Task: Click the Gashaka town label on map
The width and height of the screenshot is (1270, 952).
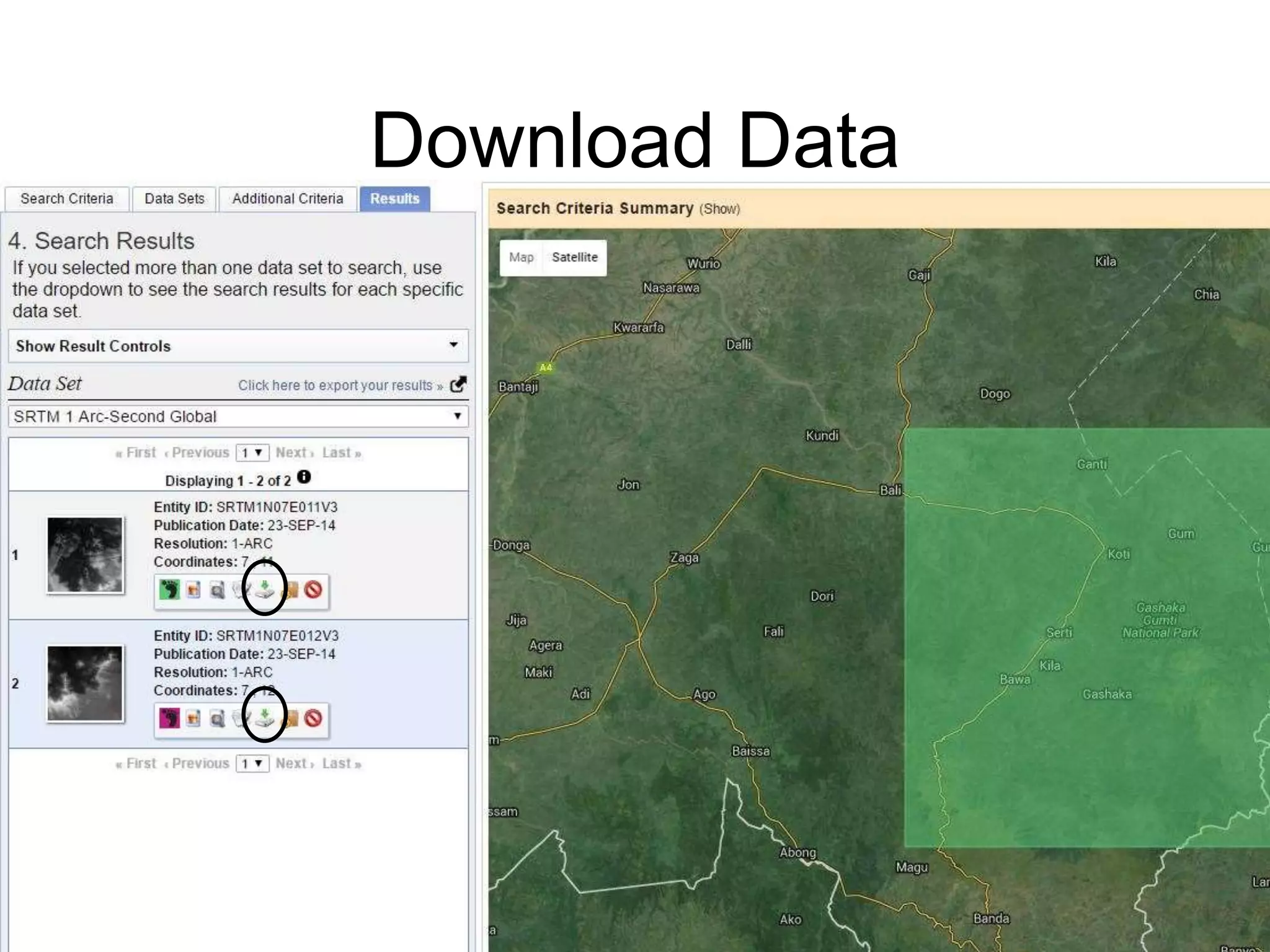Action: tap(1108, 694)
